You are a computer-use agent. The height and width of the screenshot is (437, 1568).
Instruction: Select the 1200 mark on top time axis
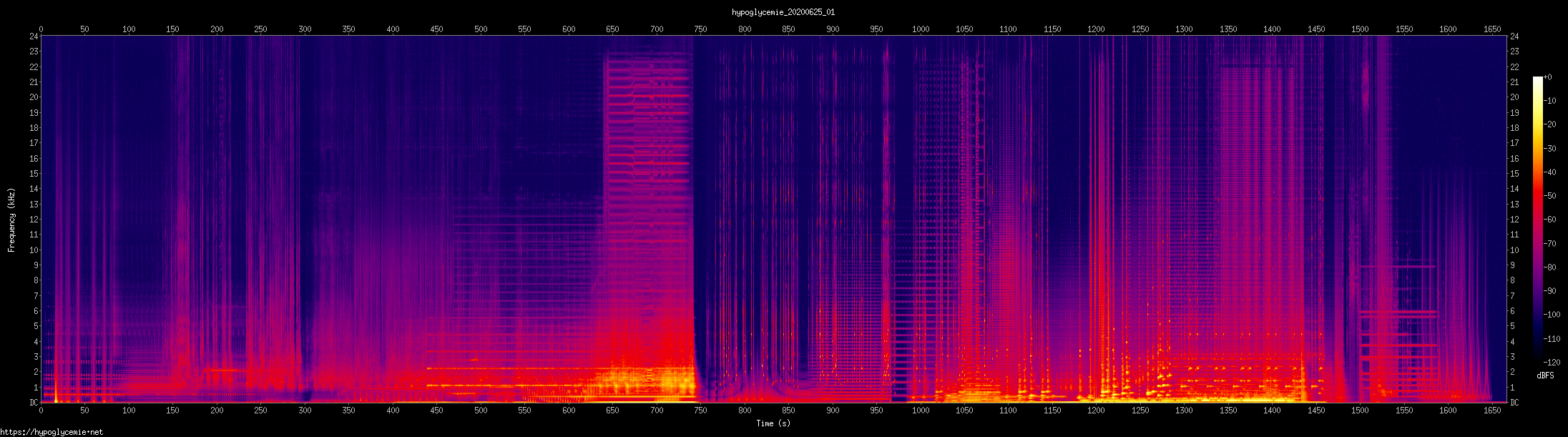[1096, 29]
